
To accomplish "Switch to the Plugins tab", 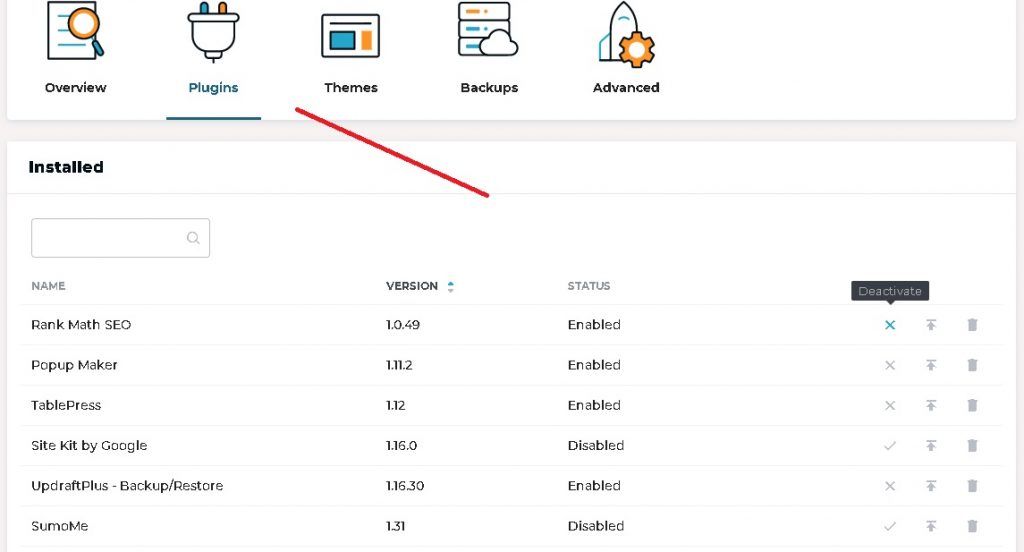I will click(213, 88).
